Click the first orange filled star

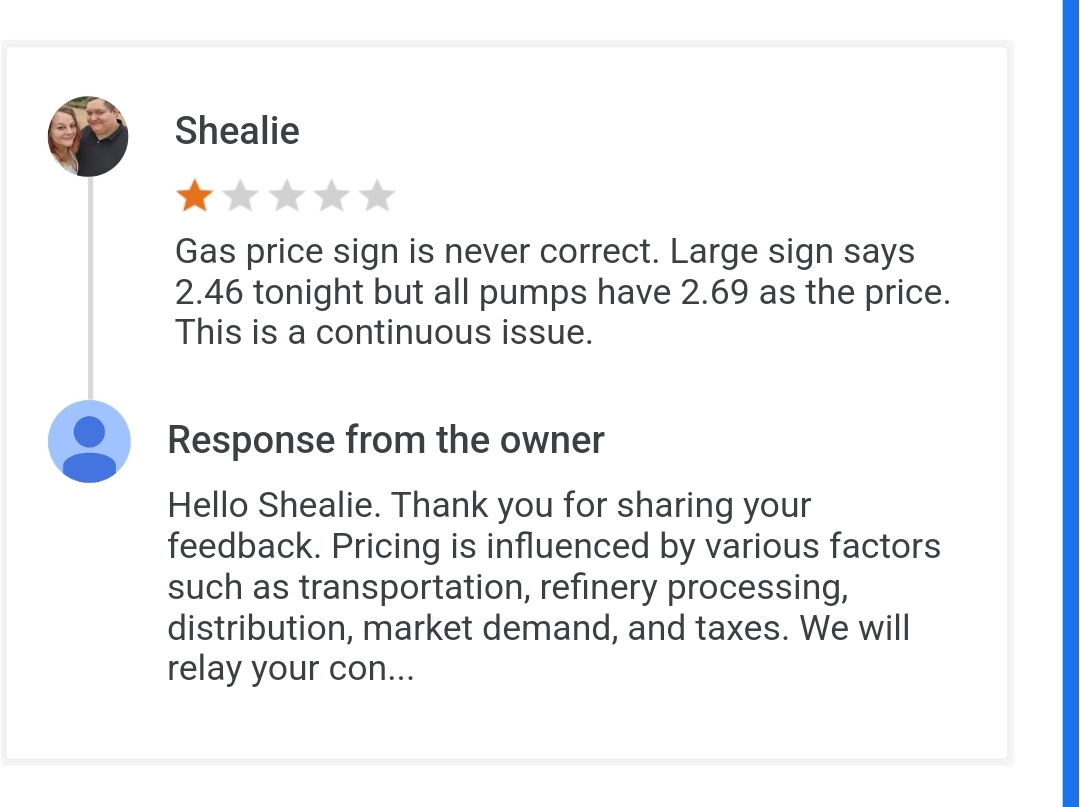(194, 197)
